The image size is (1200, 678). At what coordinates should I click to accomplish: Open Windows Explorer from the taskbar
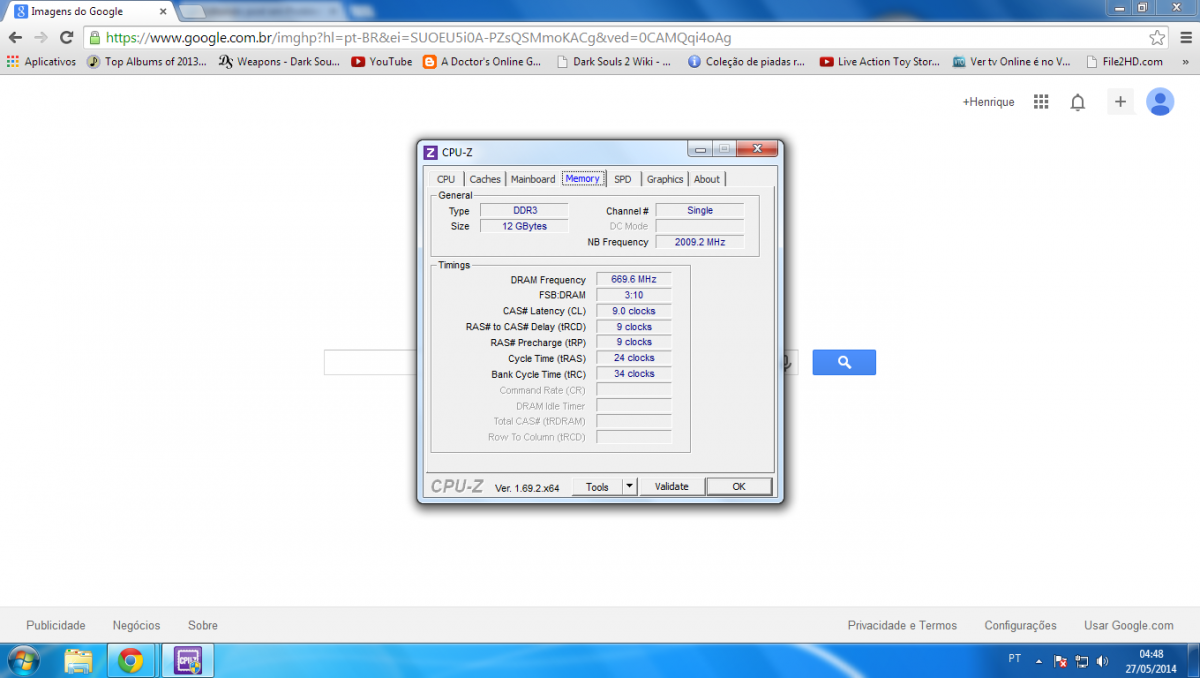coord(79,661)
